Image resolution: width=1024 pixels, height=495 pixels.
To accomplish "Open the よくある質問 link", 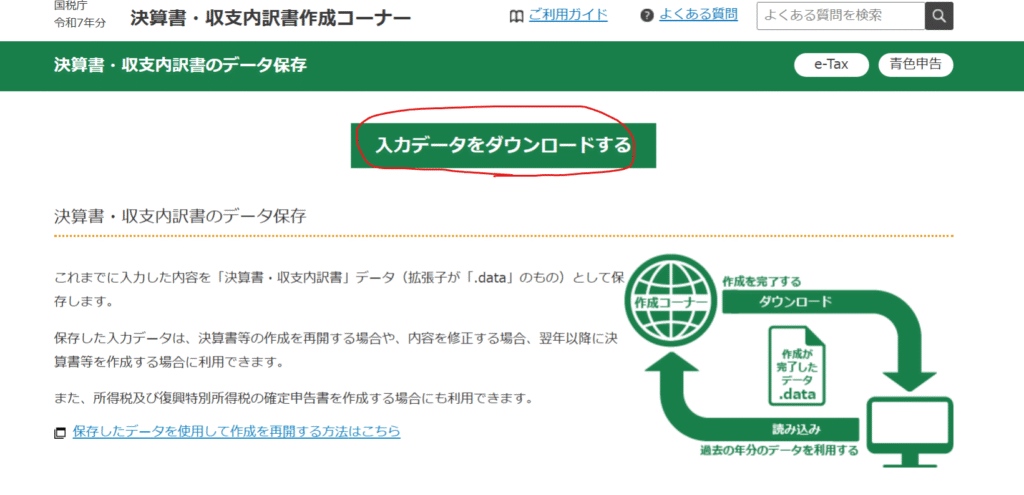I will click(698, 15).
